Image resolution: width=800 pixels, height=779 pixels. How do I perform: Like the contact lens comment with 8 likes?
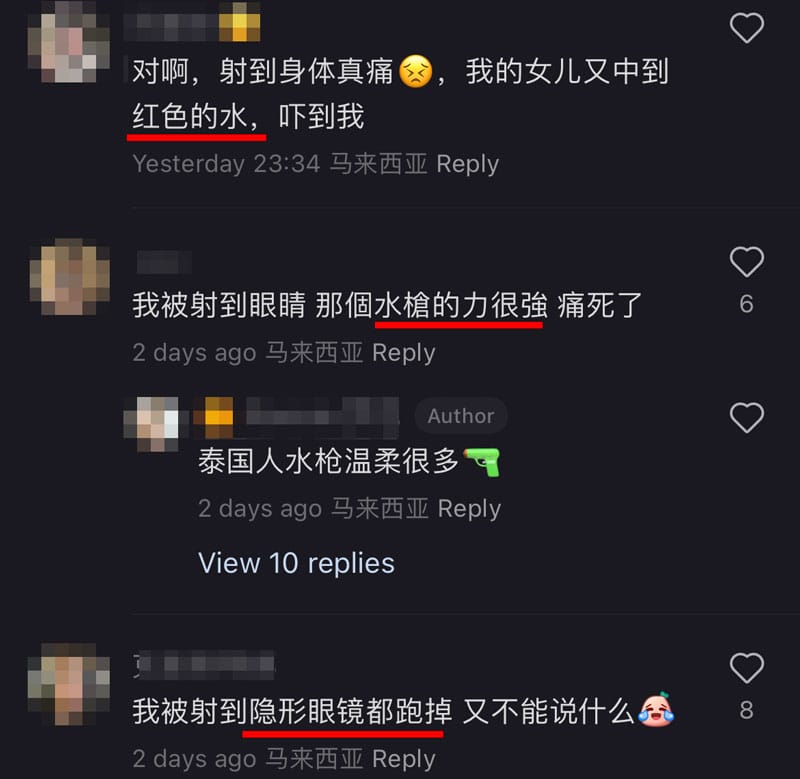click(x=746, y=667)
